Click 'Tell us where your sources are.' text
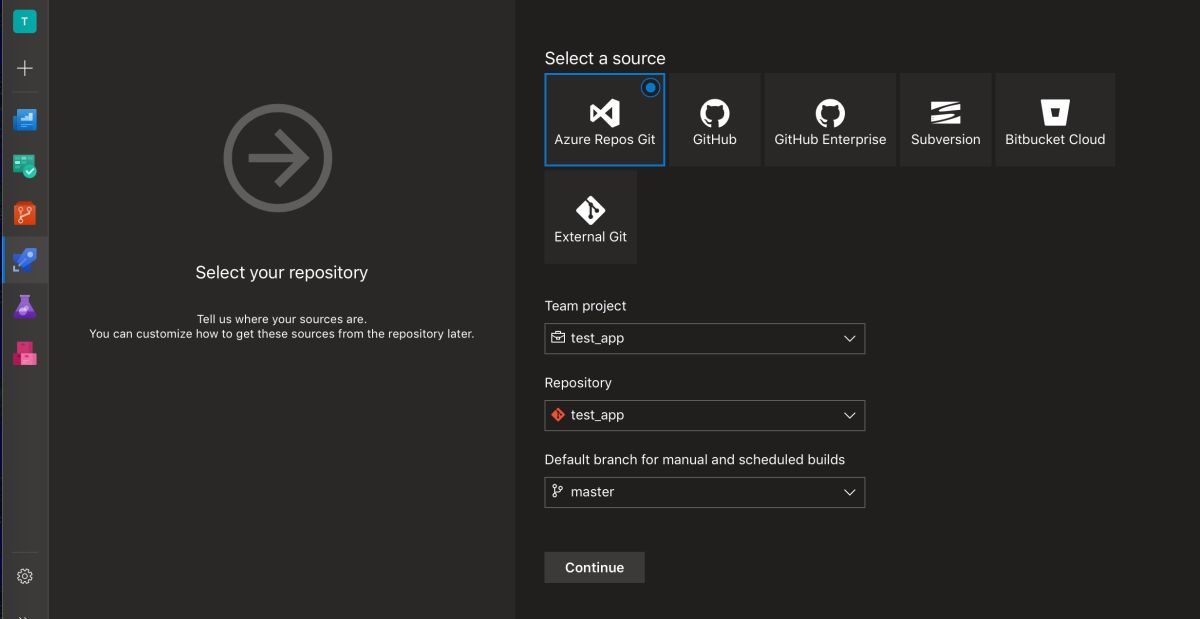The image size is (1200, 619). pos(282,319)
